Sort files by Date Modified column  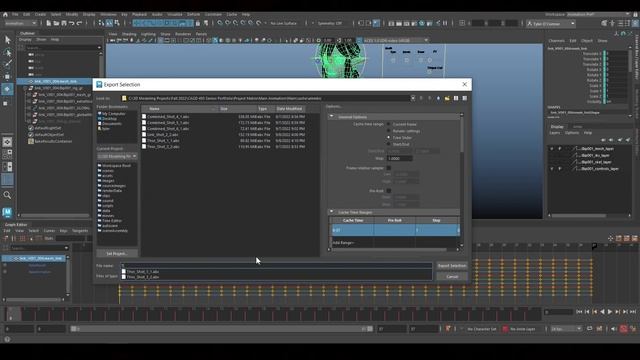[289, 109]
